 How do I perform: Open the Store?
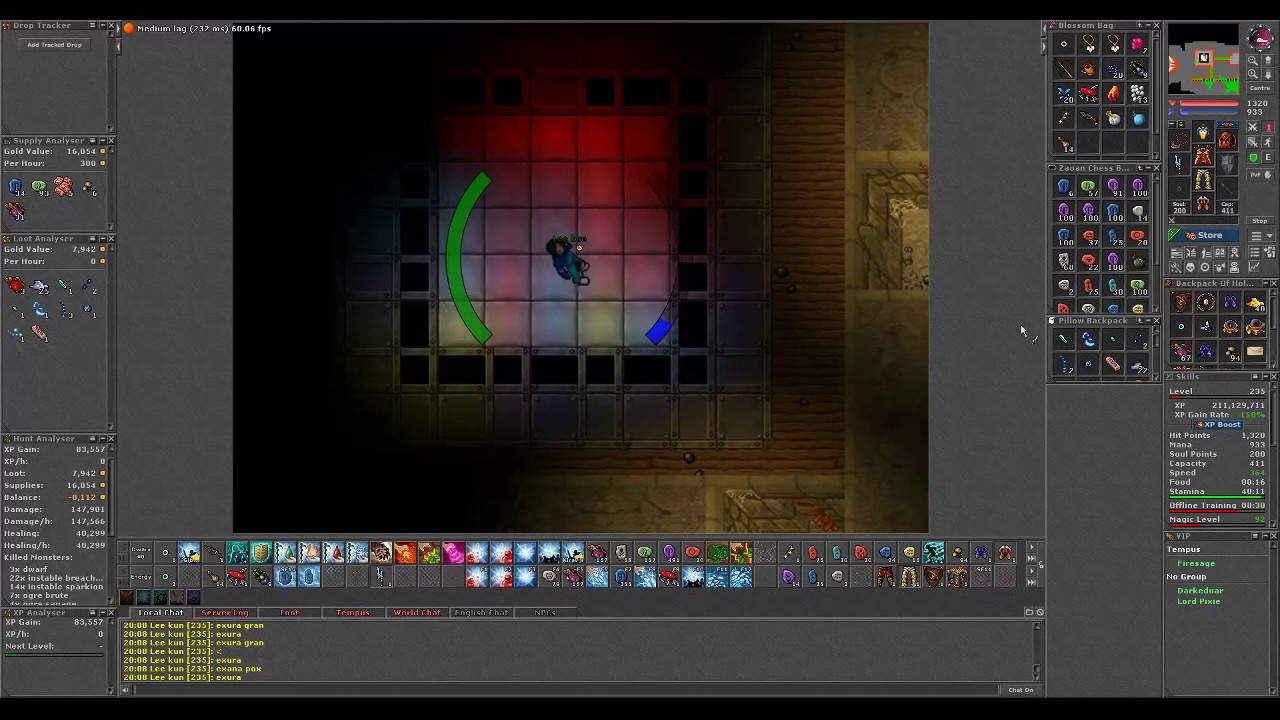pyautogui.click(x=1203, y=235)
